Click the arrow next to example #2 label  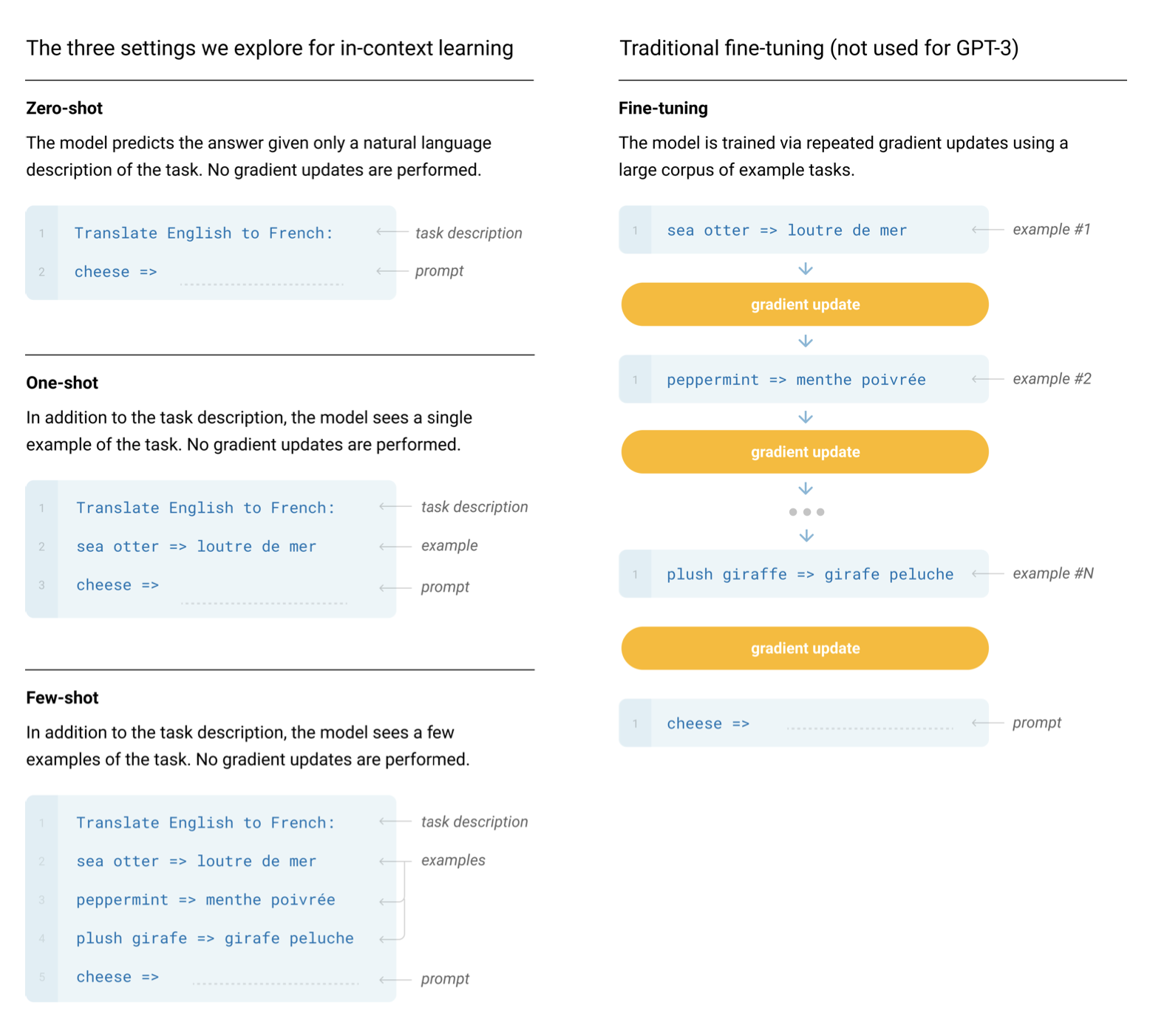point(987,379)
